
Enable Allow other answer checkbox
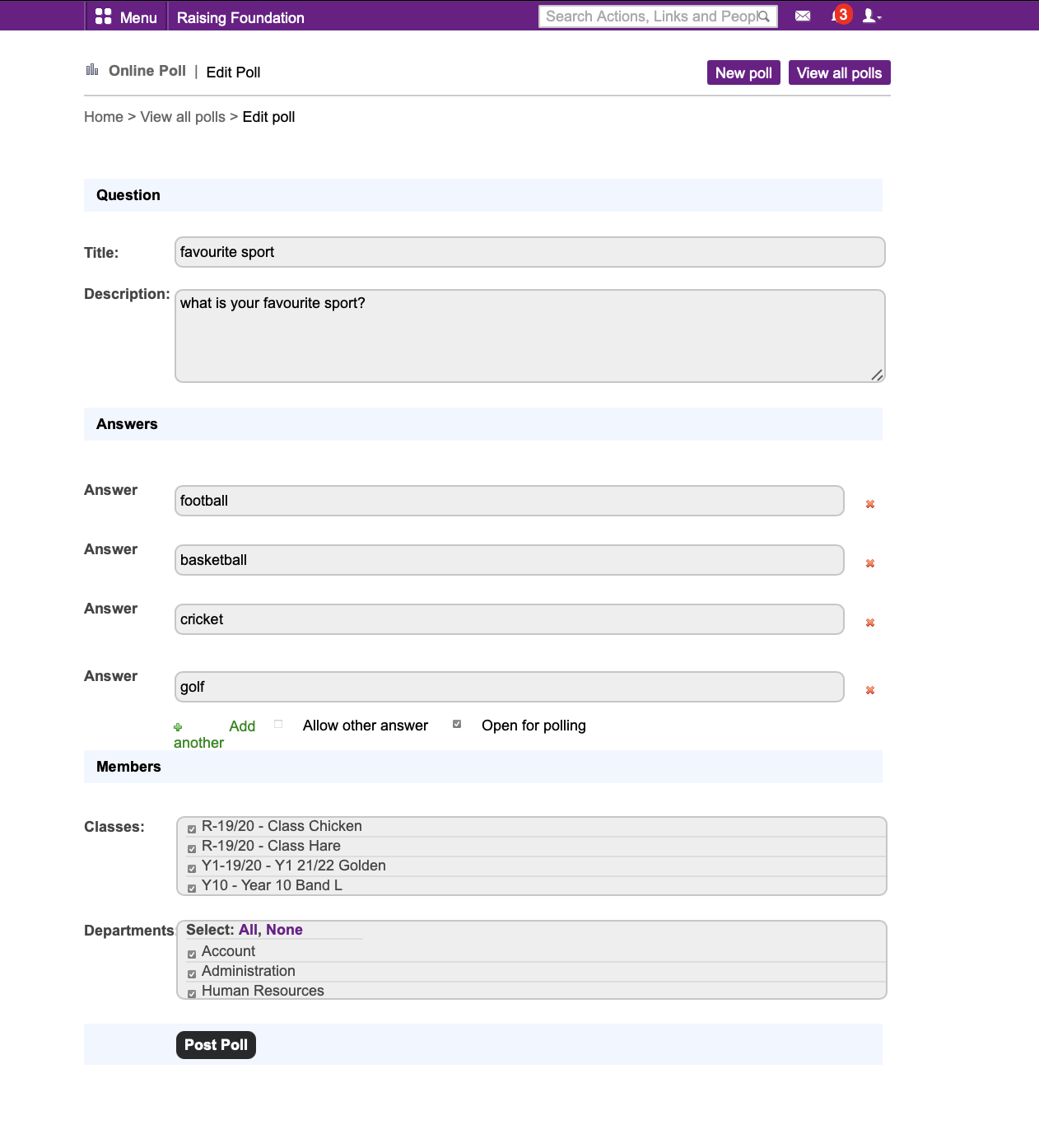[278, 725]
